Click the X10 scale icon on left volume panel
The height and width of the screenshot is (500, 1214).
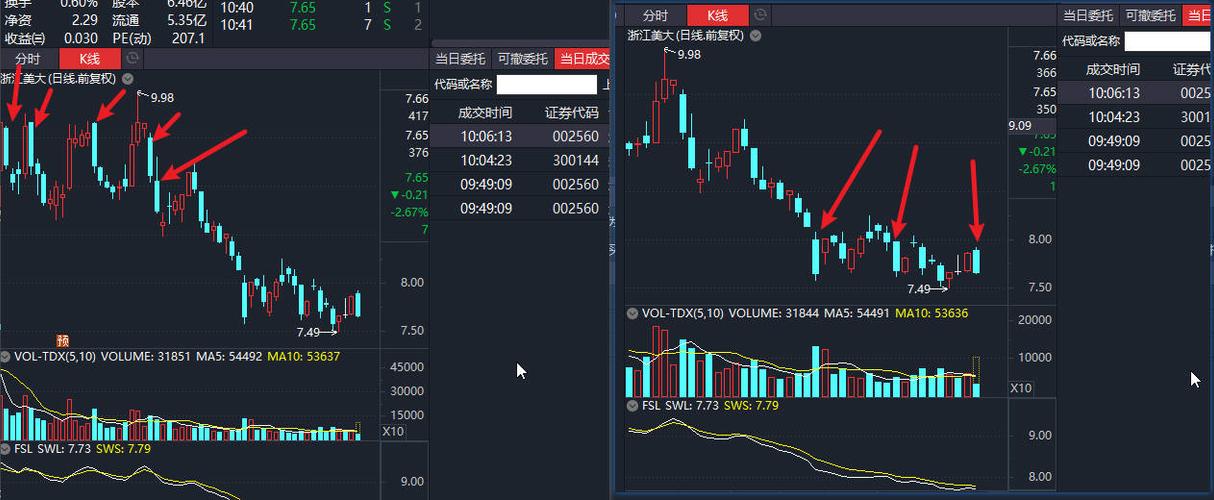[393, 431]
